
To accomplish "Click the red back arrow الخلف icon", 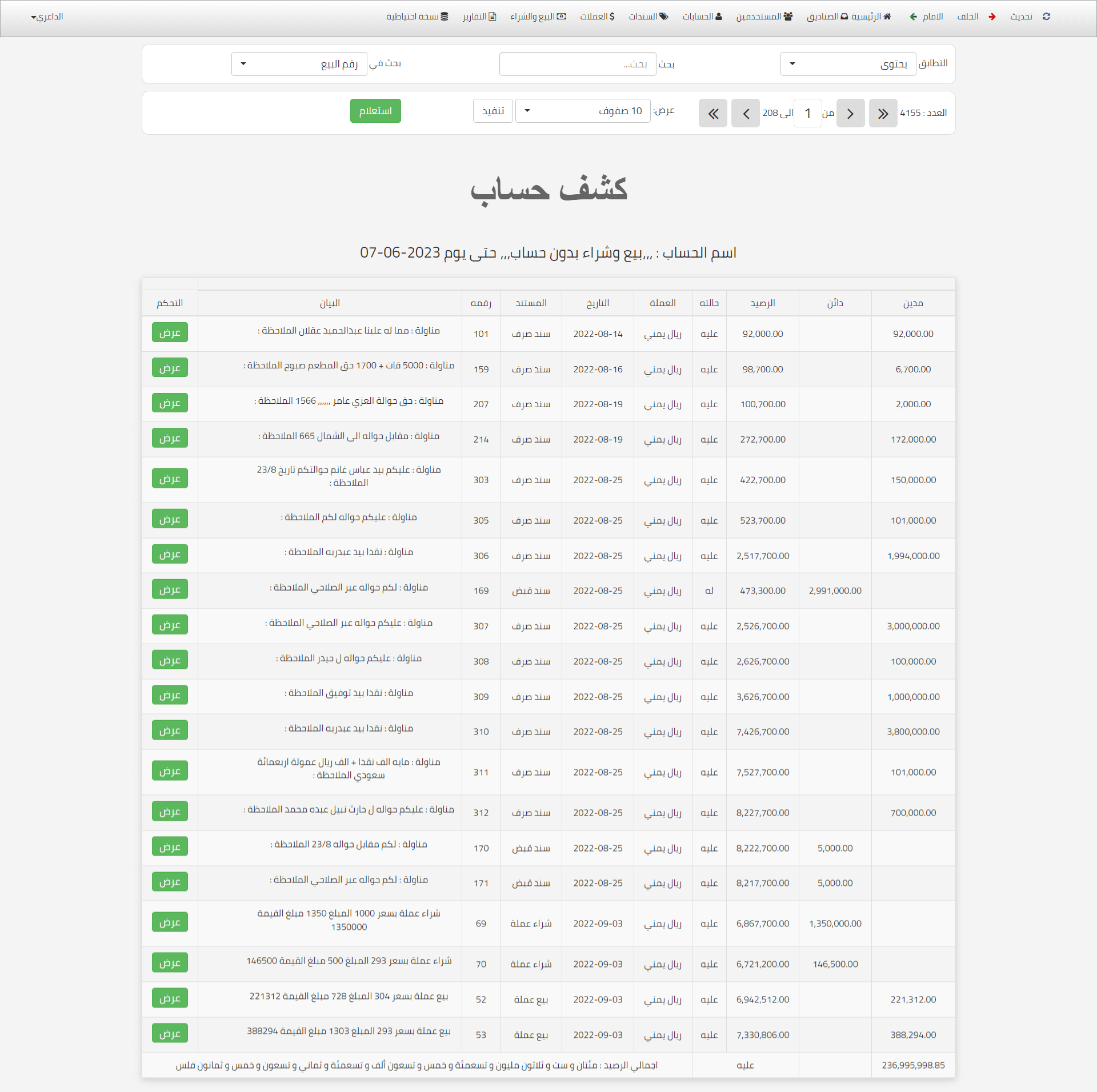I will (992, 17).
